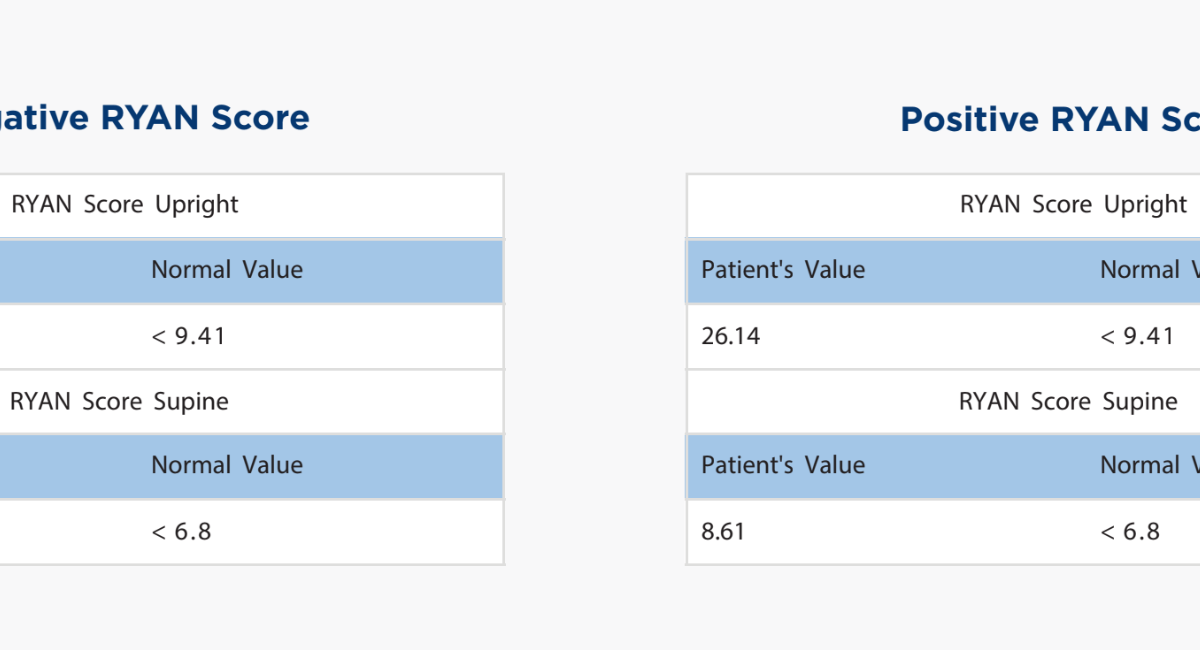1200x650 pixels.
Task: Click Normal Value header in right Upright section
Action: 1150,270
